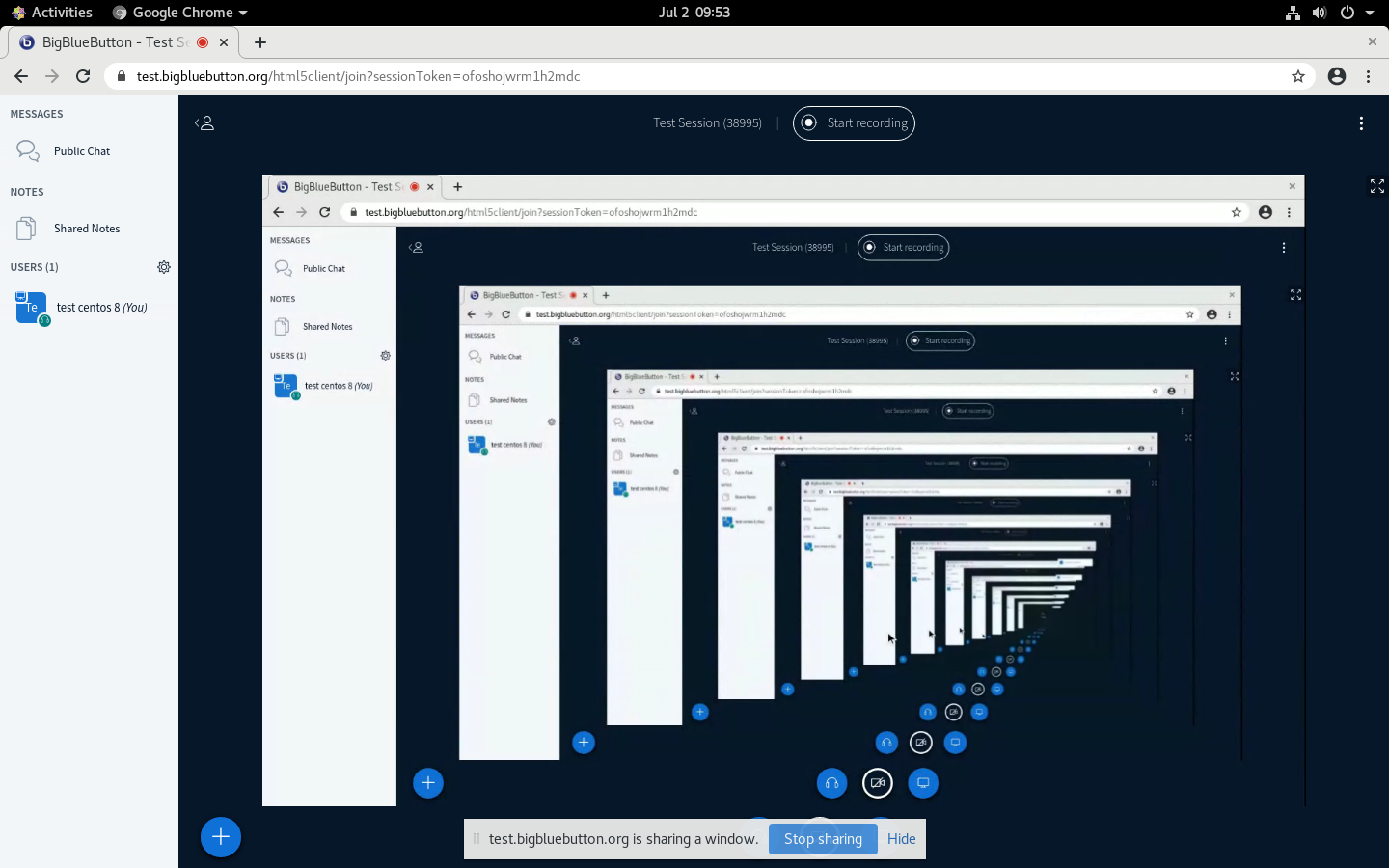The image size is (1389, 868).
Task: Stop screenshare via the monitor icon
Action: [923, 783]
